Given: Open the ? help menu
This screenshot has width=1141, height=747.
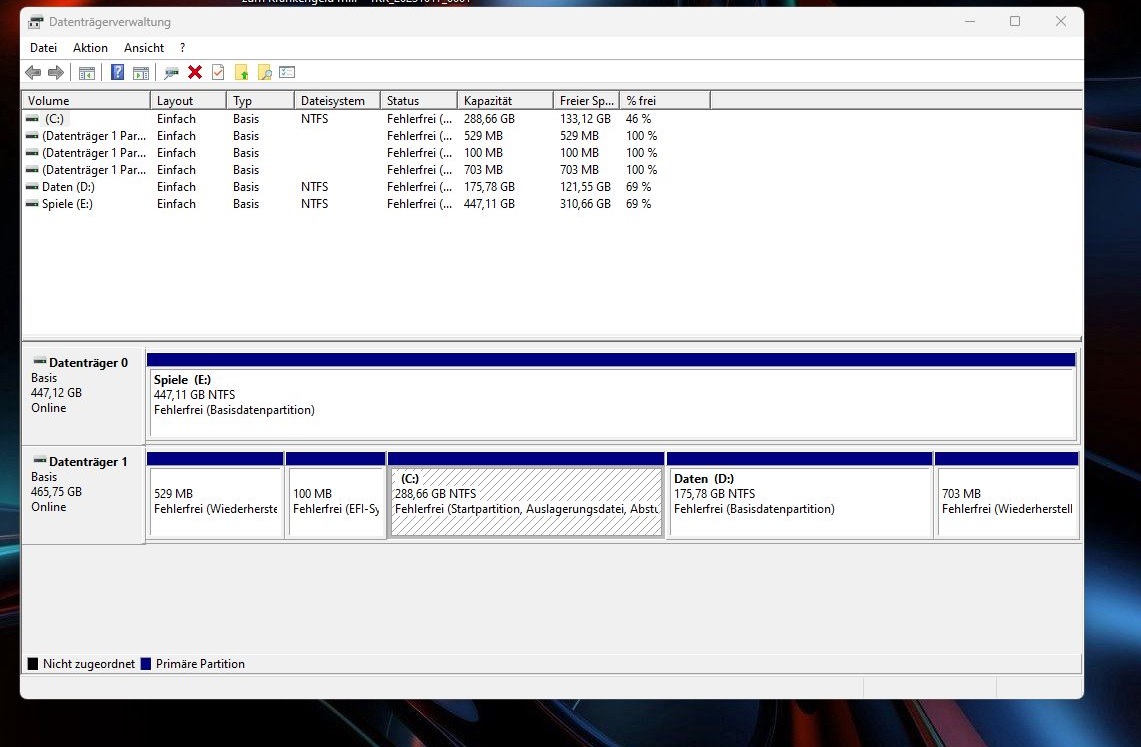Looking at the screenshot, I should pyautogui.click(x=183, y=48).
